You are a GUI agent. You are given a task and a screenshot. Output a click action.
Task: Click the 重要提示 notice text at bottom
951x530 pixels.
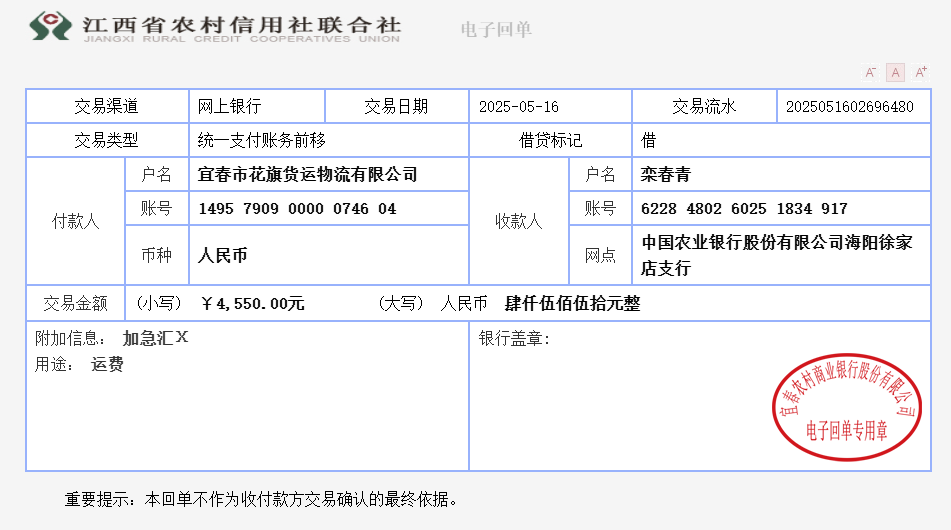[x=261, y=500]
